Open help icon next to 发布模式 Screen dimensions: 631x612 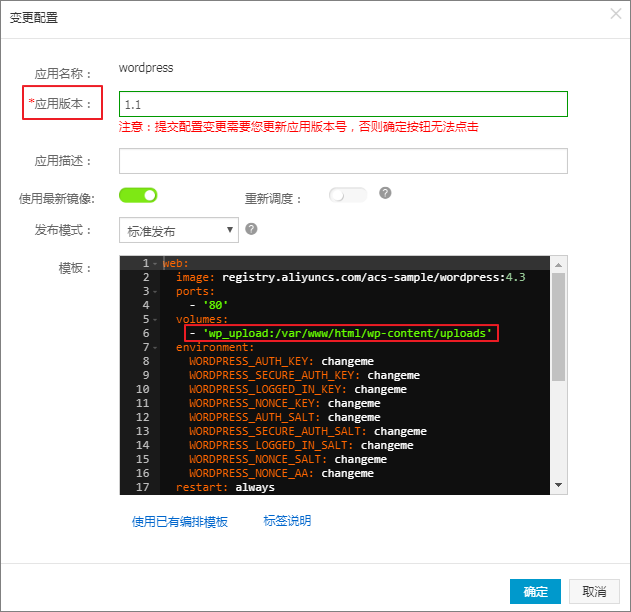coord(251,229)
